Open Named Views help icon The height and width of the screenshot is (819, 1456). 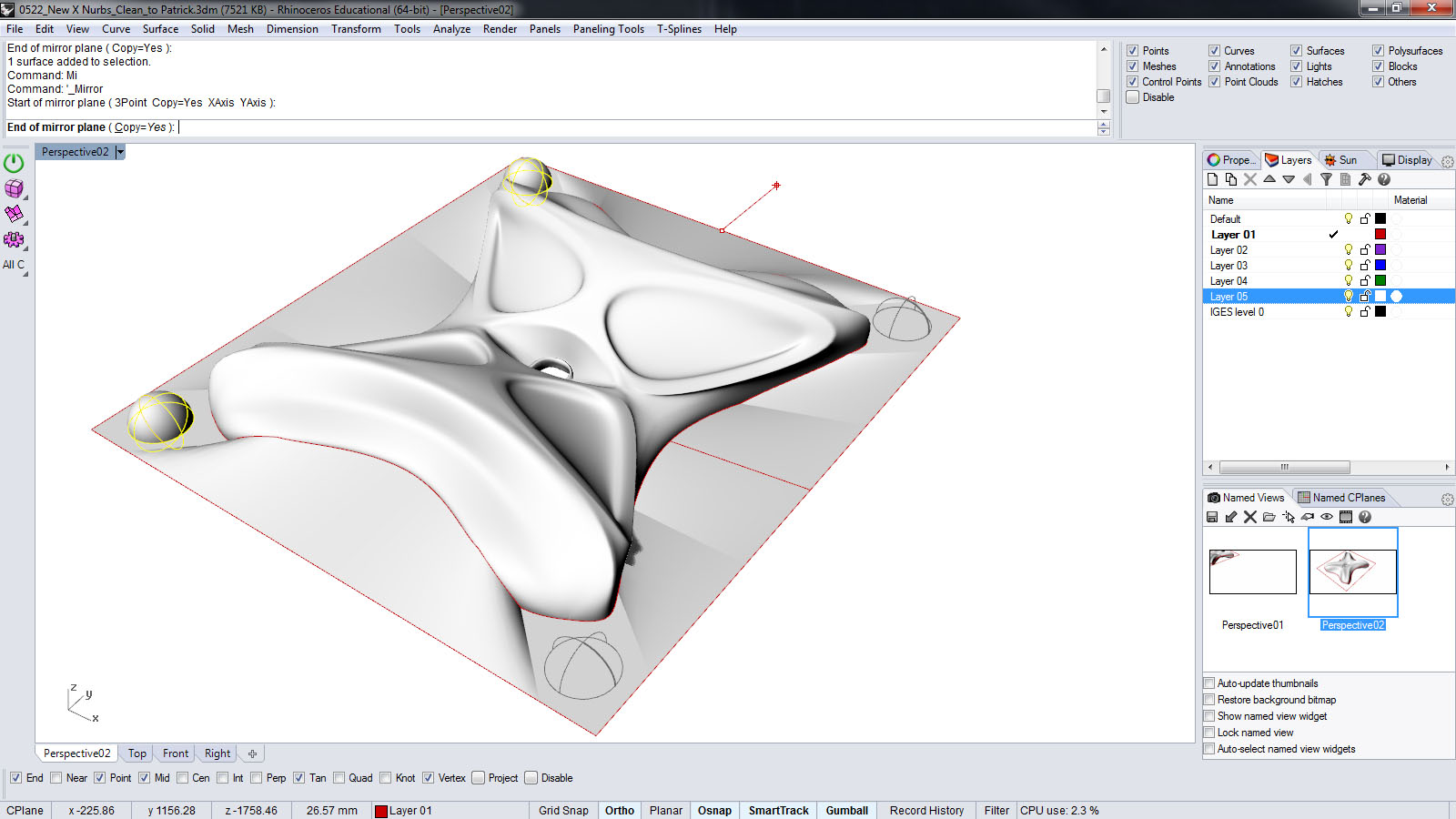(1365, 517)
